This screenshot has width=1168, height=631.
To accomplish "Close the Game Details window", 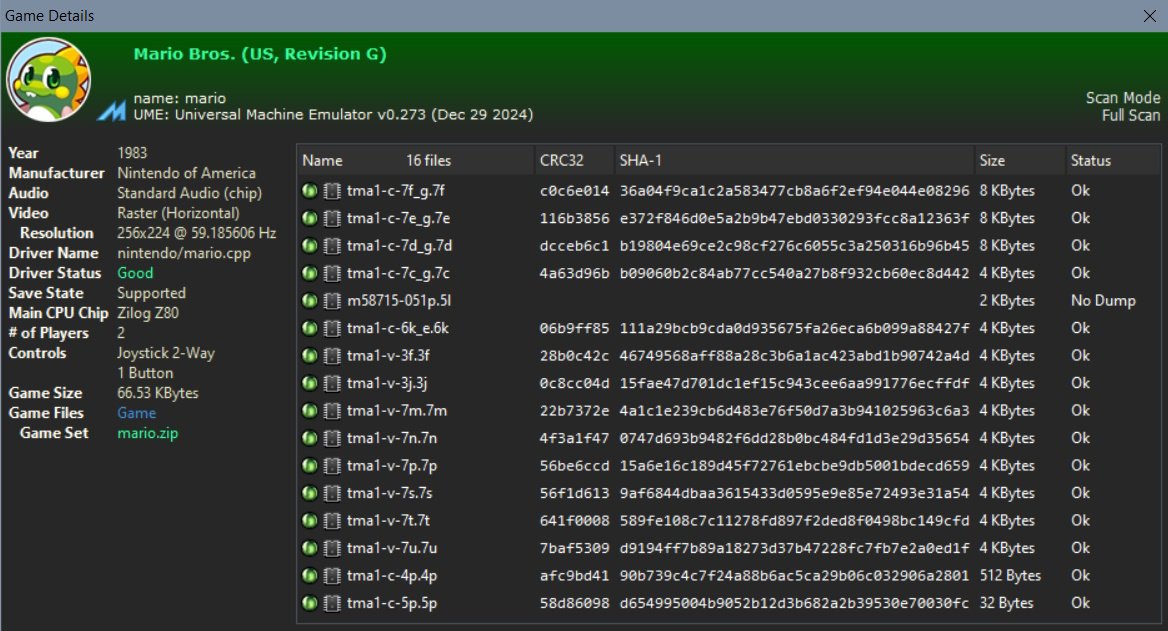I will [1149, 16].
